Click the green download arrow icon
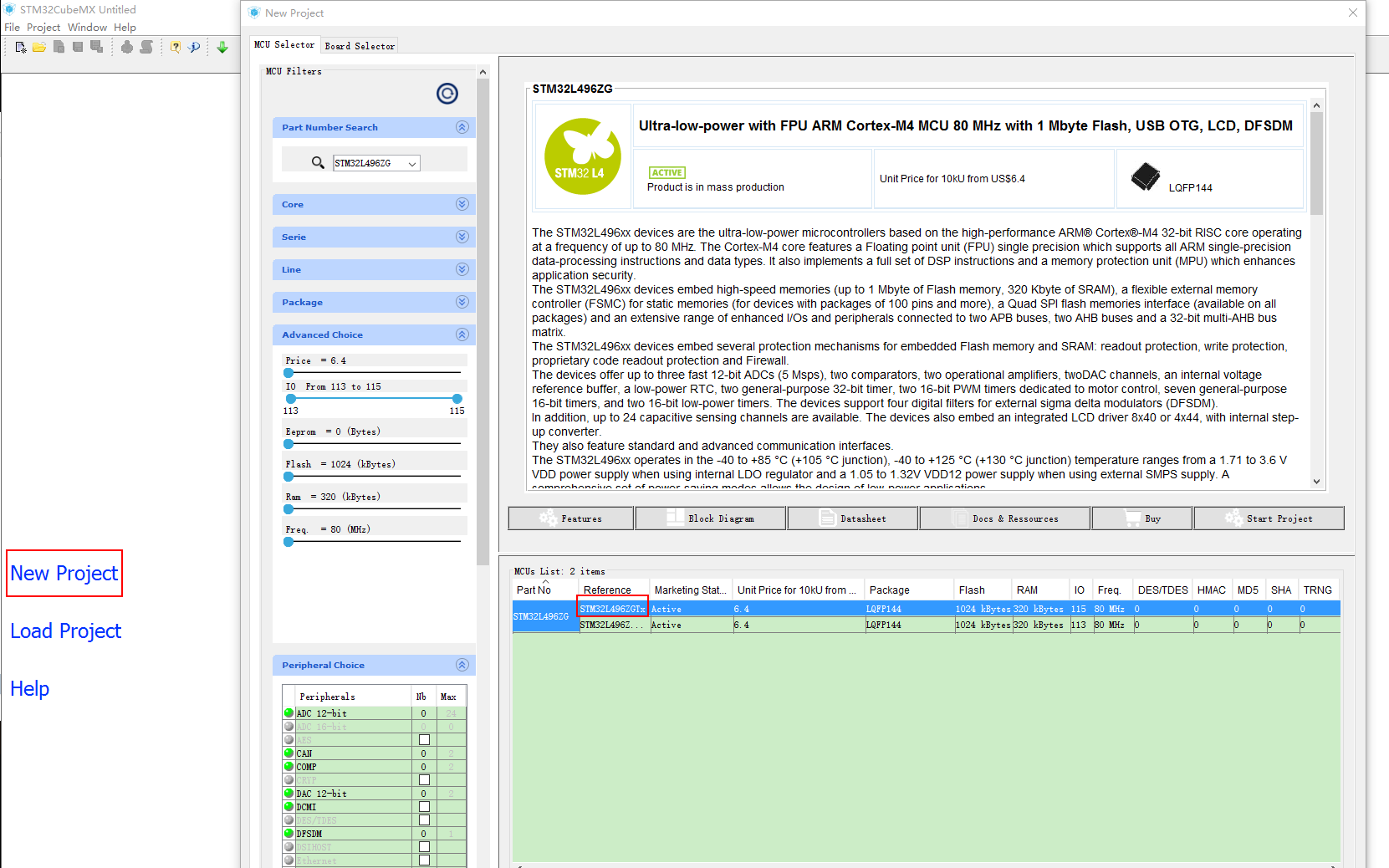 pyautogui.click(x=222, y=48)
